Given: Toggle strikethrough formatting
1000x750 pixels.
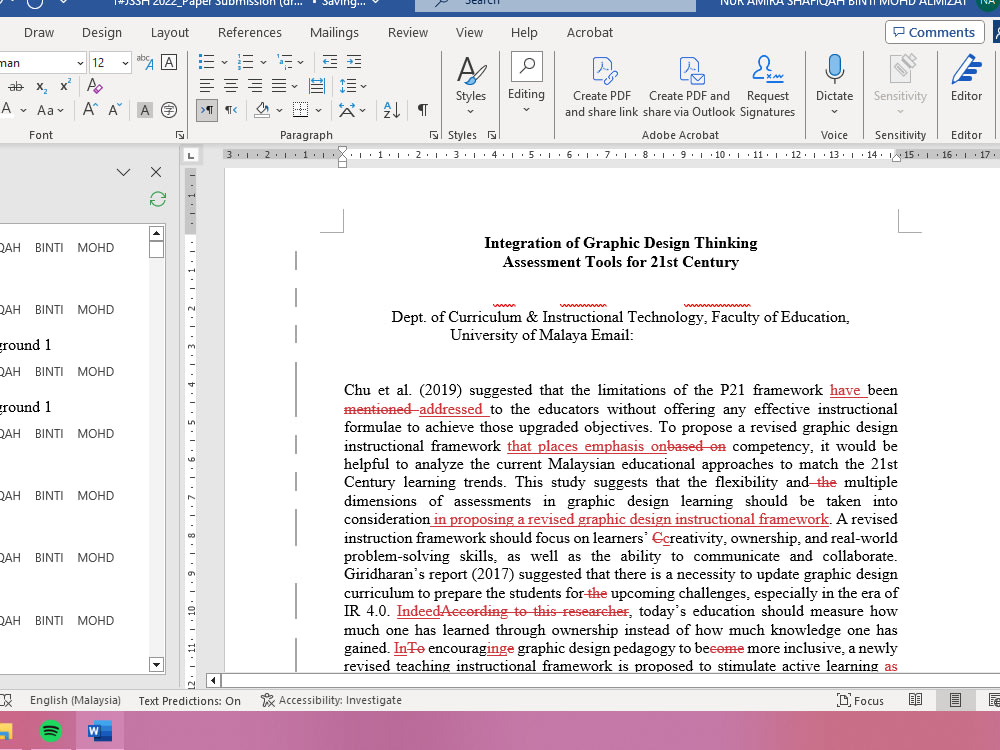Looking at the screenshot, I should pyautogui.click(x=16, y=87).
